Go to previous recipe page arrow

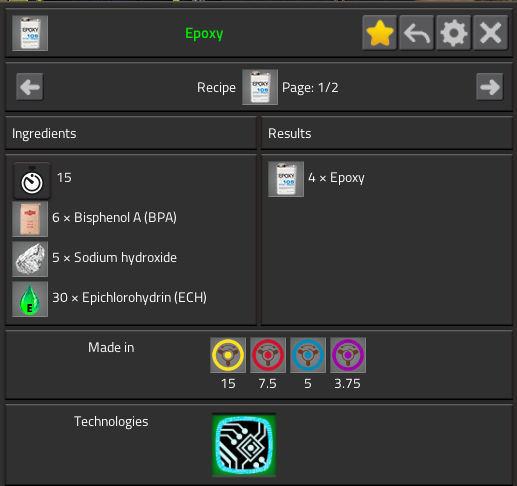click(30, 87)
